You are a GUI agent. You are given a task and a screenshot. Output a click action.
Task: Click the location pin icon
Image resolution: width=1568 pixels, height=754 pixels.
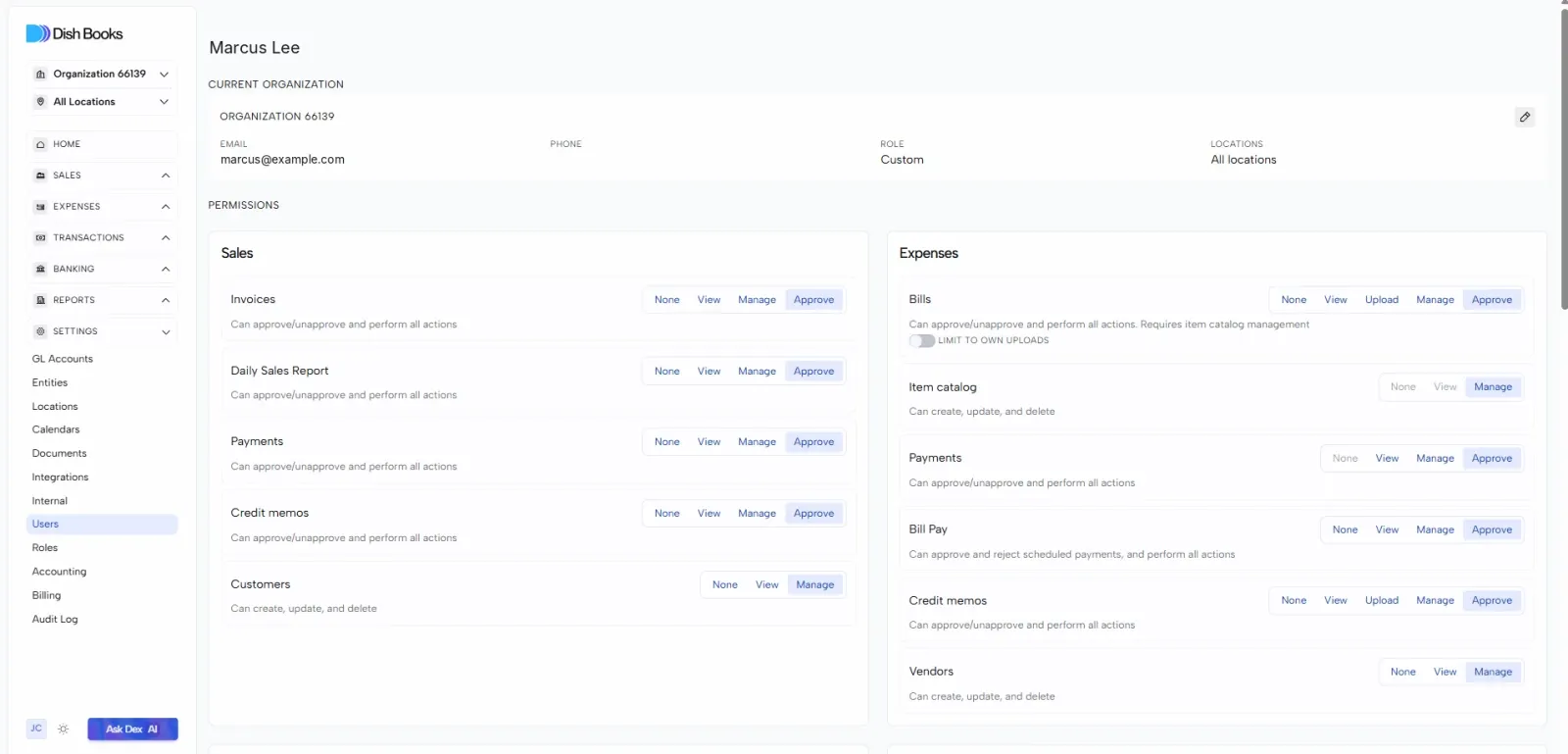40,102
